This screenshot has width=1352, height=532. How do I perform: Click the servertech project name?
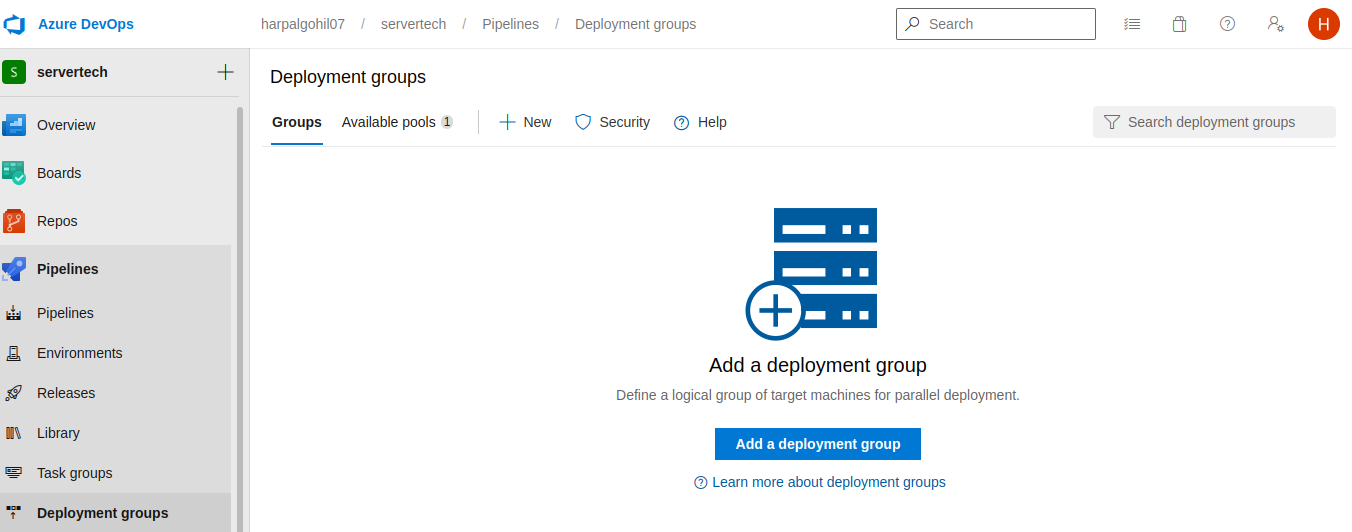[x=72, y=72]
